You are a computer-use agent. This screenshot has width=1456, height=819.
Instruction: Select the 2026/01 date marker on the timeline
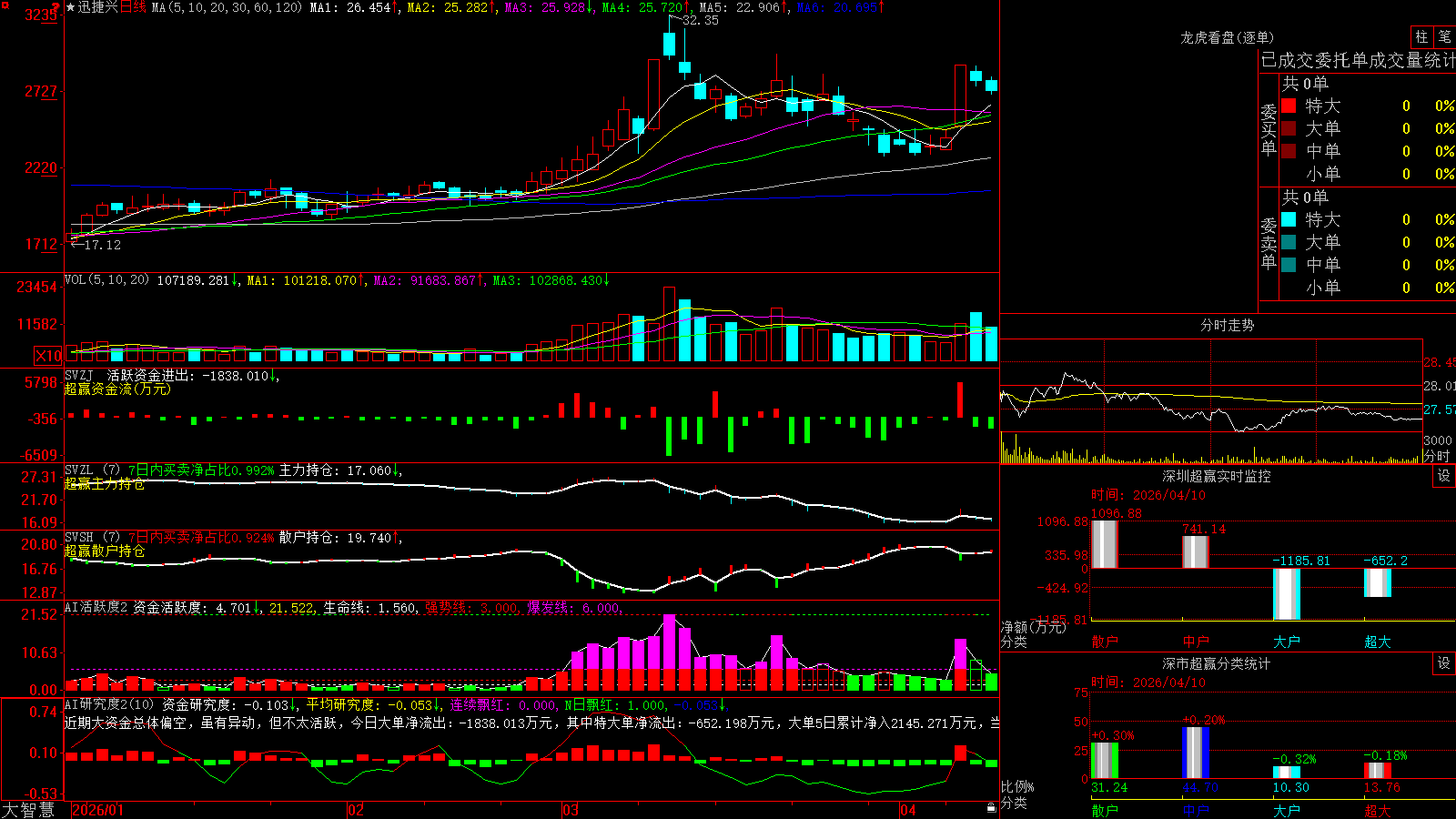click(x=97, y=810)
